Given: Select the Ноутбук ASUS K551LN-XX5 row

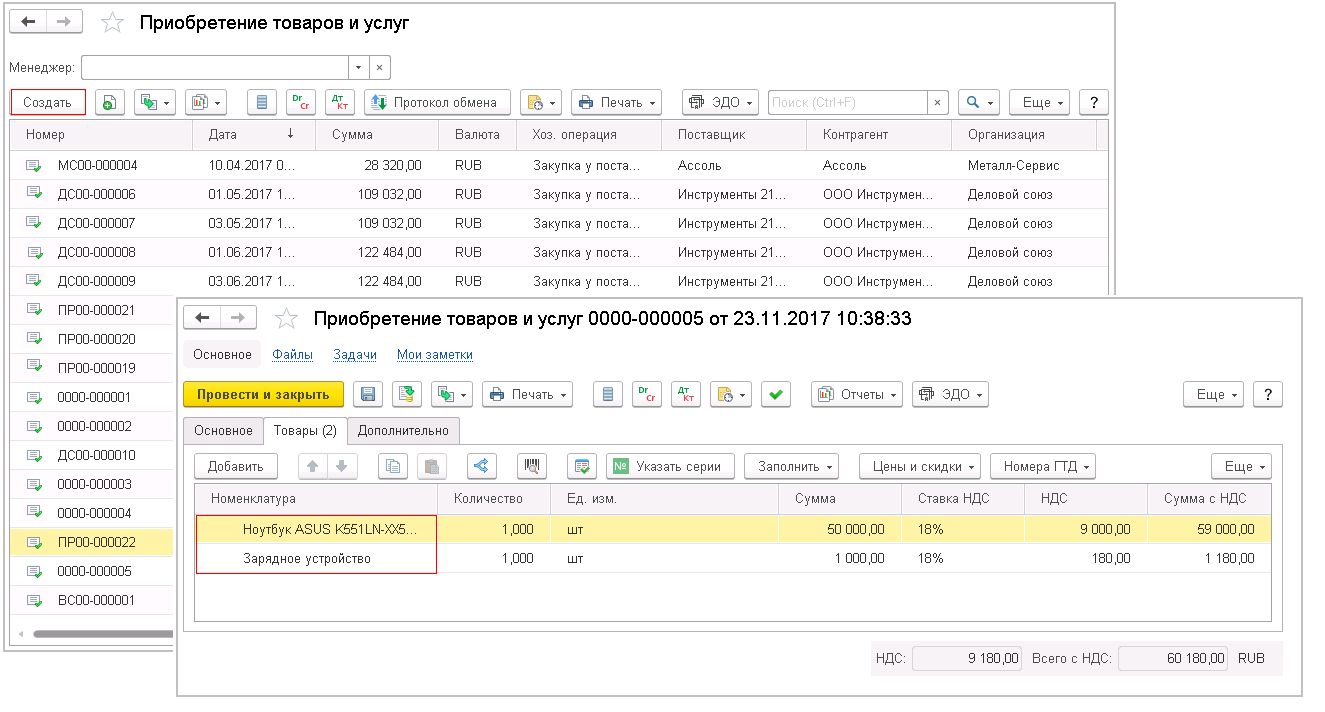Looking at the screenshot, I should point(733,529).
